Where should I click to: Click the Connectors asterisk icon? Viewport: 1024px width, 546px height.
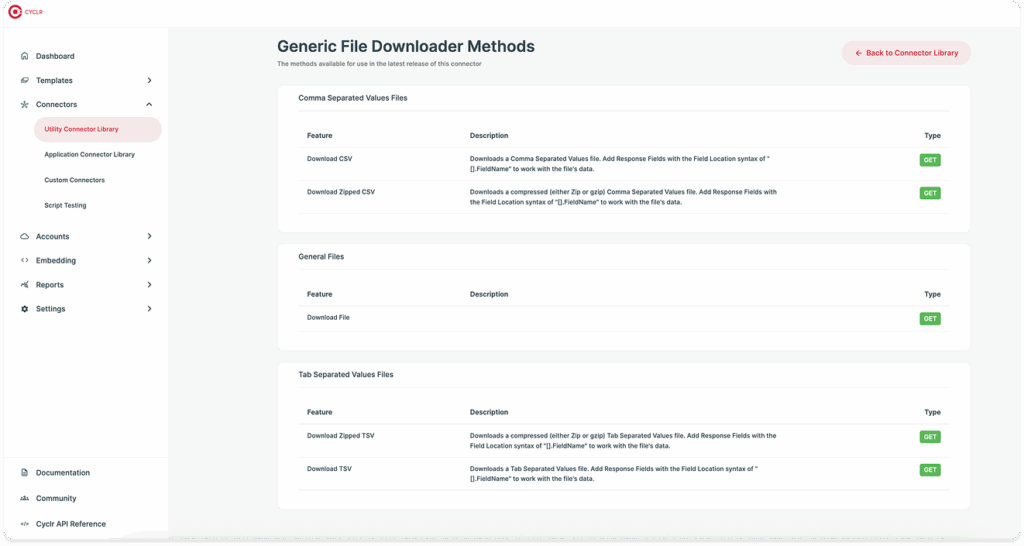pyautogui.click(x=25, y=104)
